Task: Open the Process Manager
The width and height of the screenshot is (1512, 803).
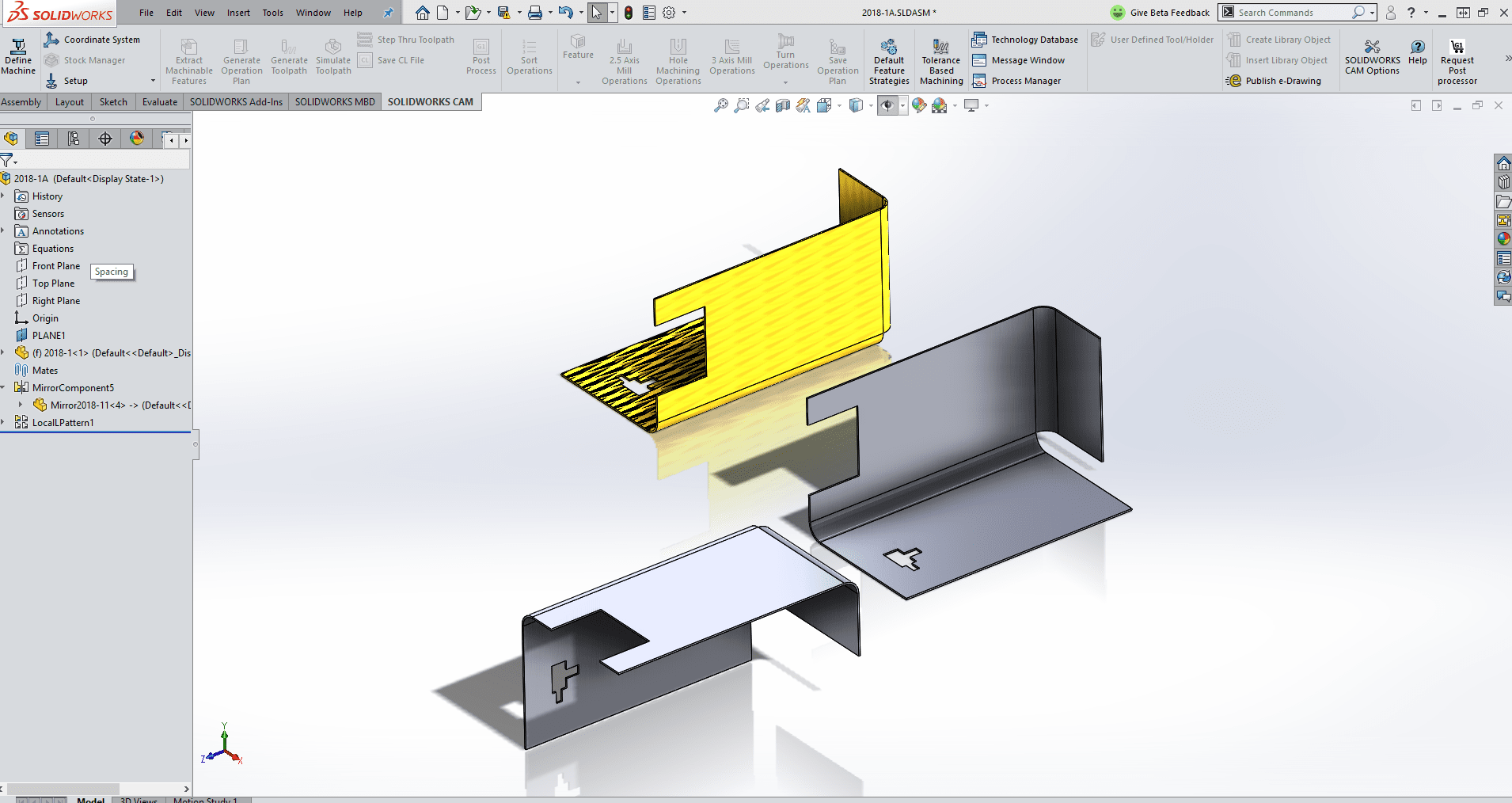Action: pos(1016,81)
